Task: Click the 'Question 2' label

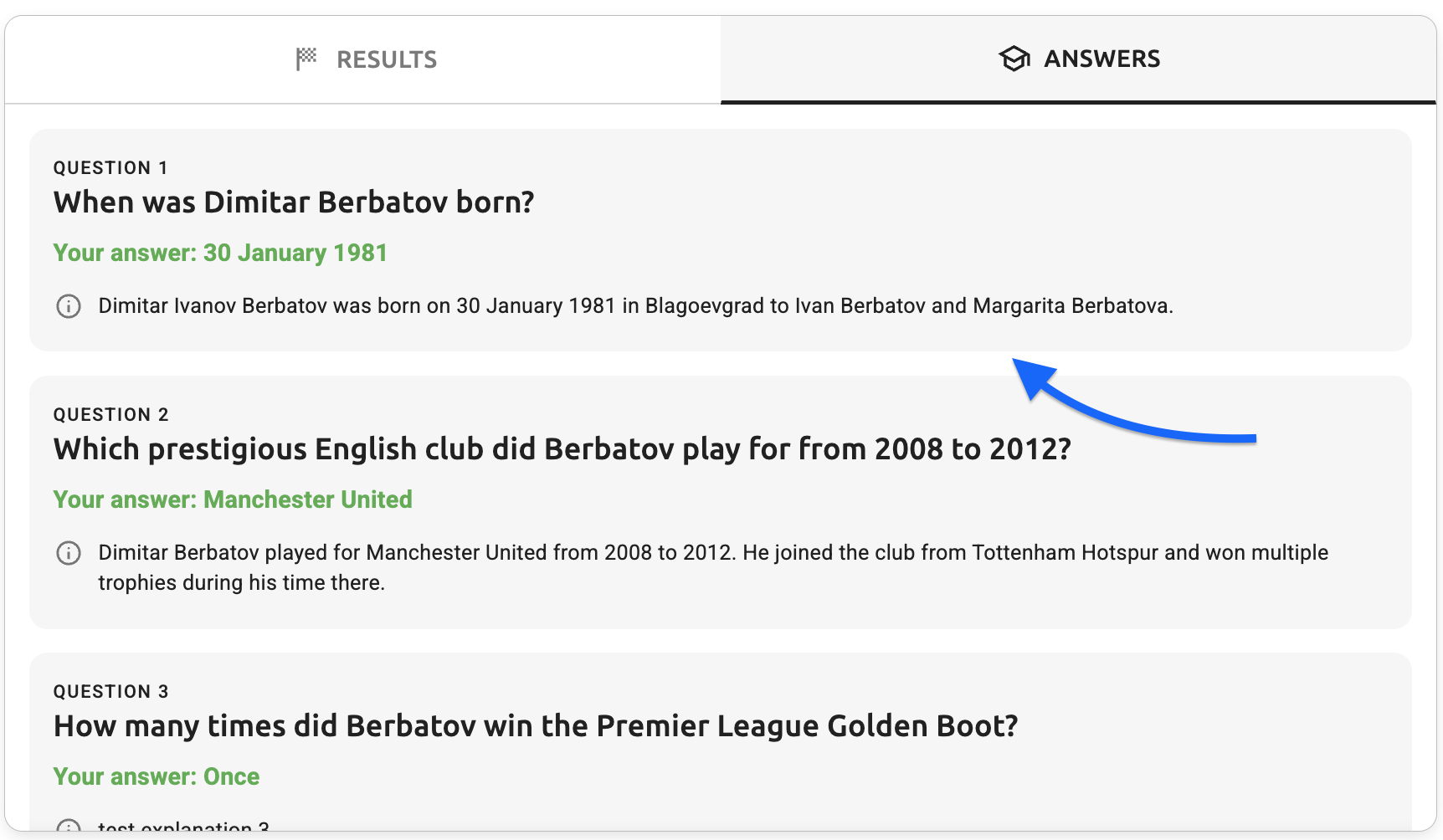Action: coord(110,414)
